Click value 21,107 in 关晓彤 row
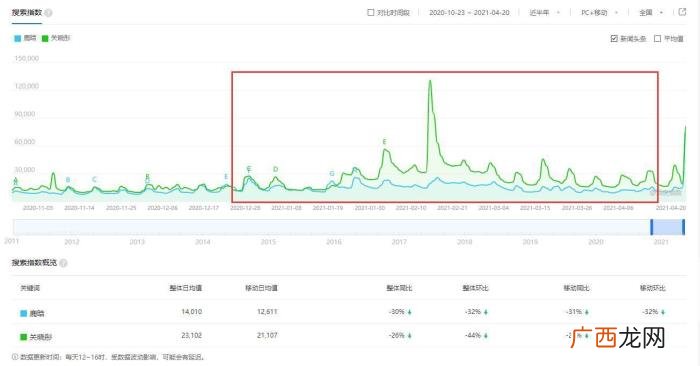Viewport: 700px width, 366px height. 267,335
